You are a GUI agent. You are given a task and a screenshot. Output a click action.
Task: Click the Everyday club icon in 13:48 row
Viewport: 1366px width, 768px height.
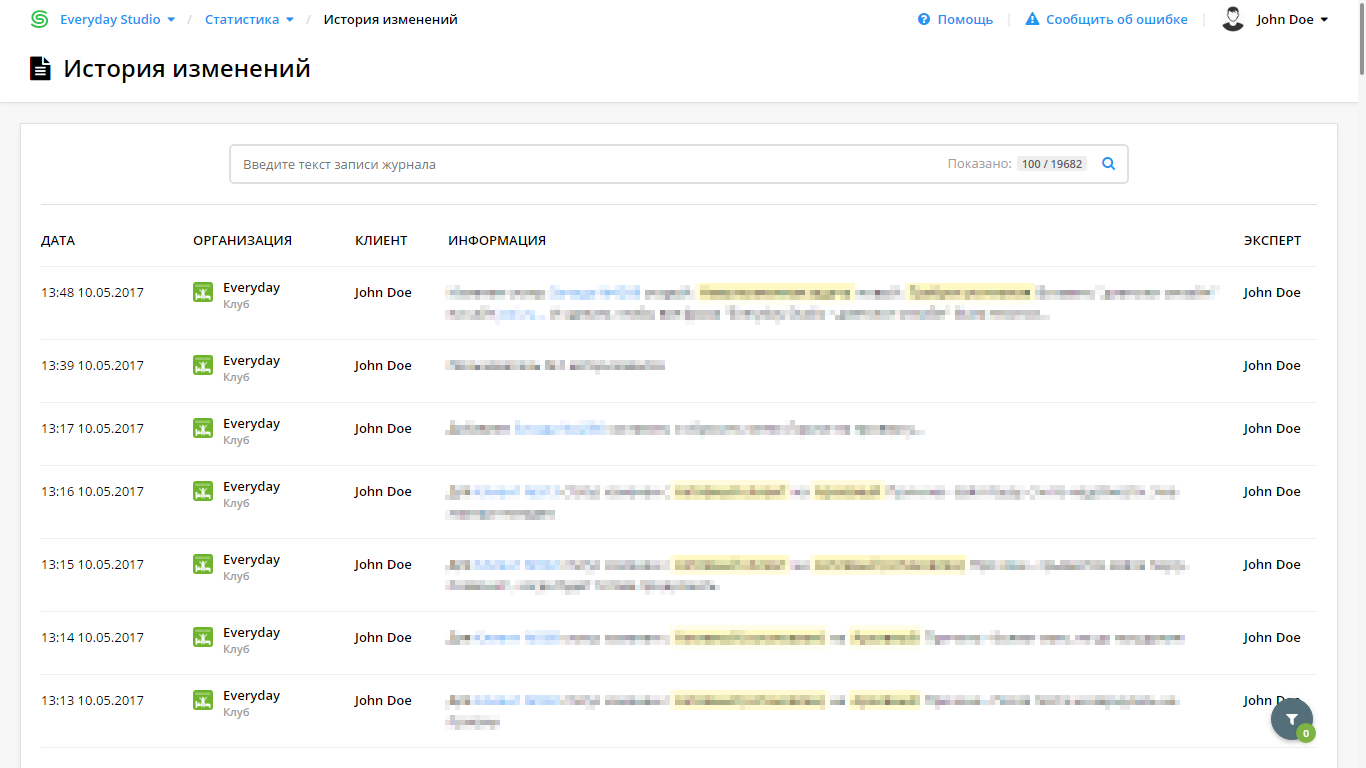click(x=203, y=292)
